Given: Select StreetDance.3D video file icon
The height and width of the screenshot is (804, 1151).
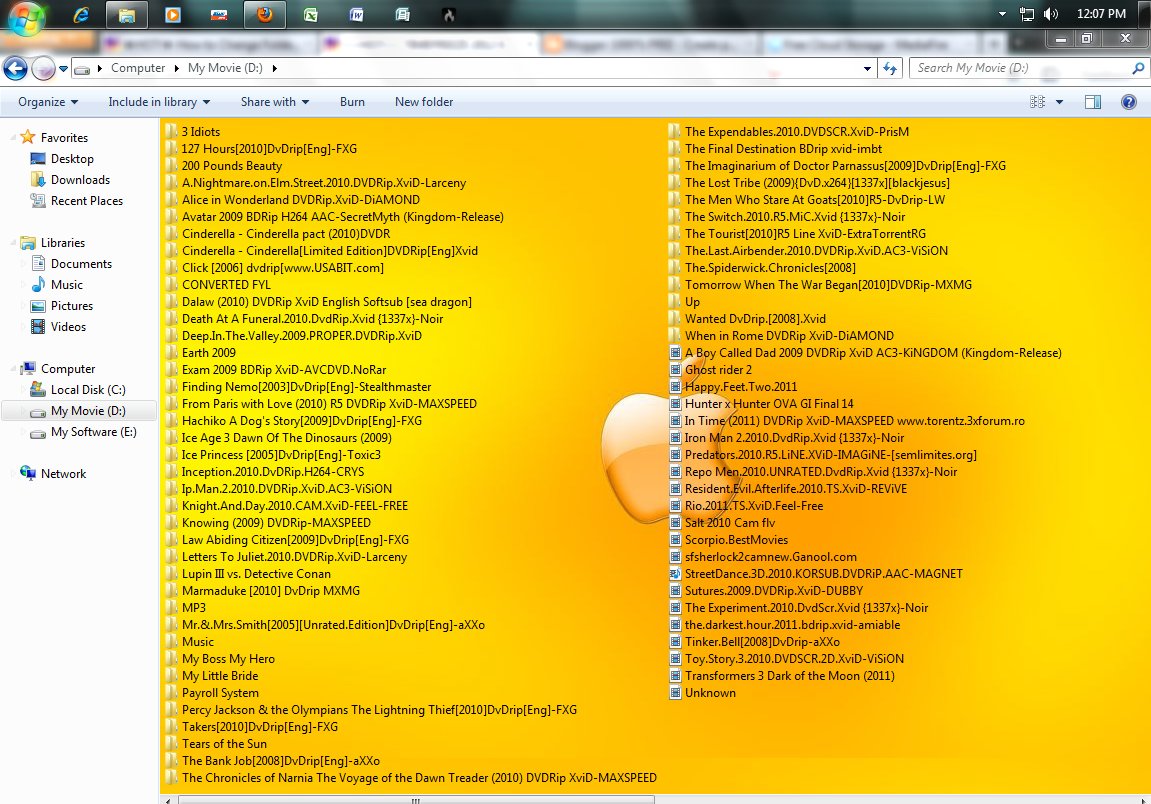Looking at the screenshot, I should (675, 574).
